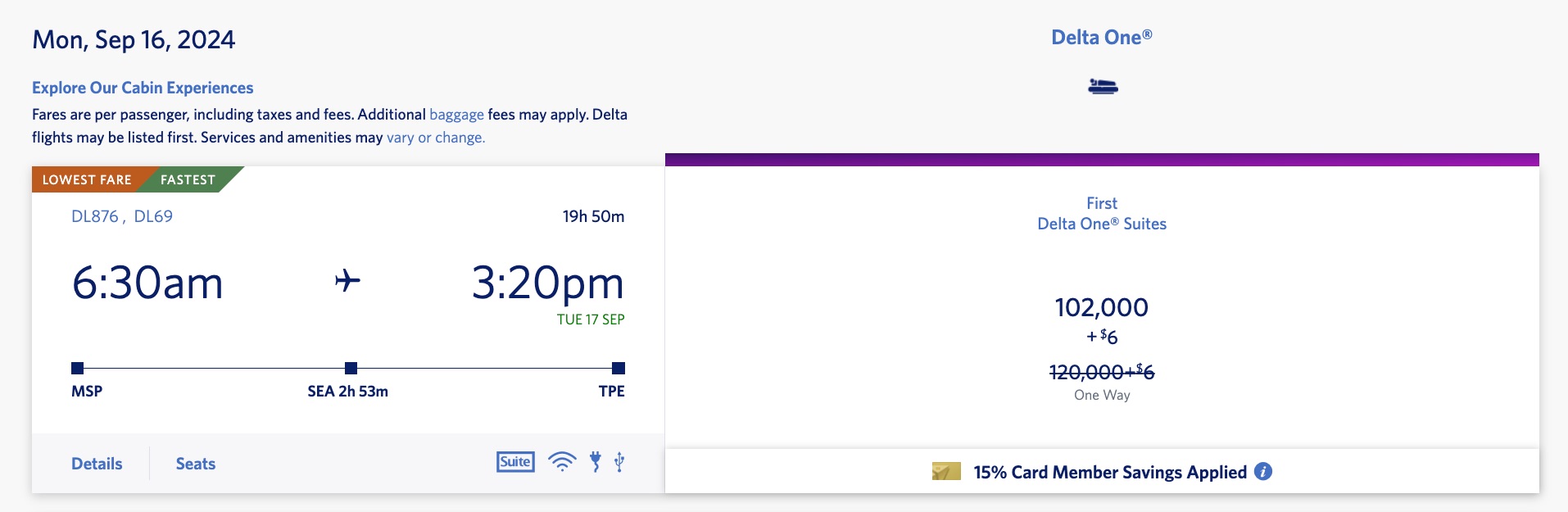Screen dimensions: 1568x512
Task: Open the Card Member Savings info tooltip
Action: 1262,472
